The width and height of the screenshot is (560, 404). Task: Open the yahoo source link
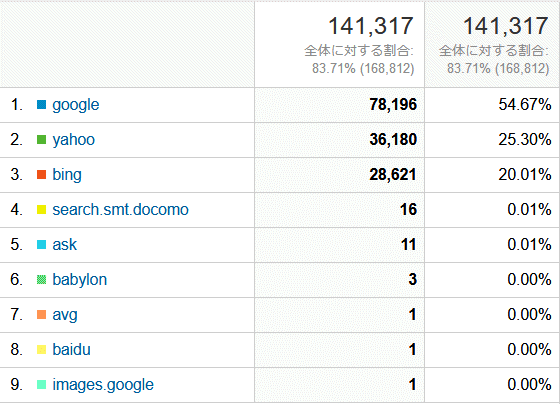(74, 140)
